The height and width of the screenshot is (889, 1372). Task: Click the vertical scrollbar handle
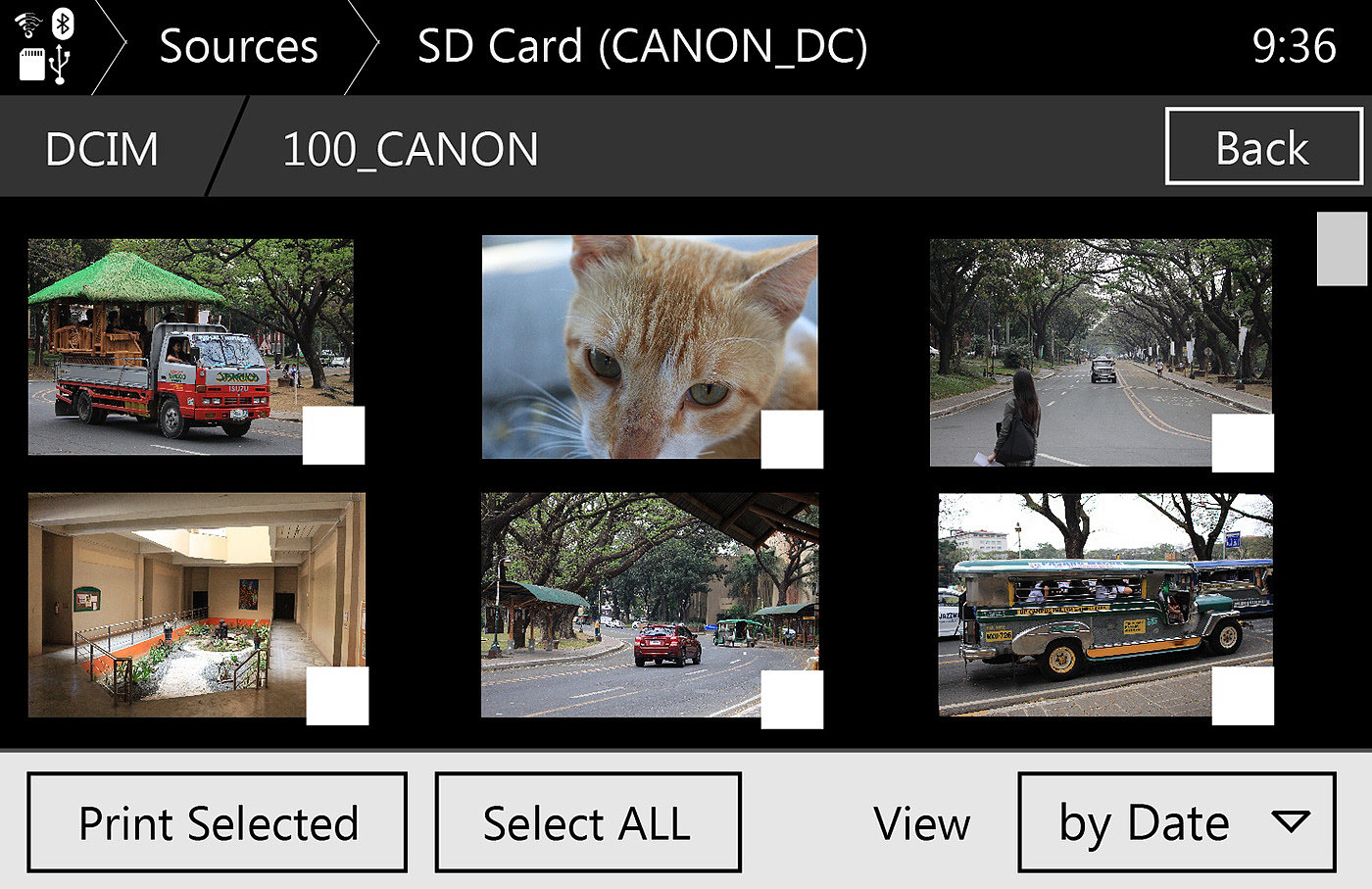tap(1342, 248)
